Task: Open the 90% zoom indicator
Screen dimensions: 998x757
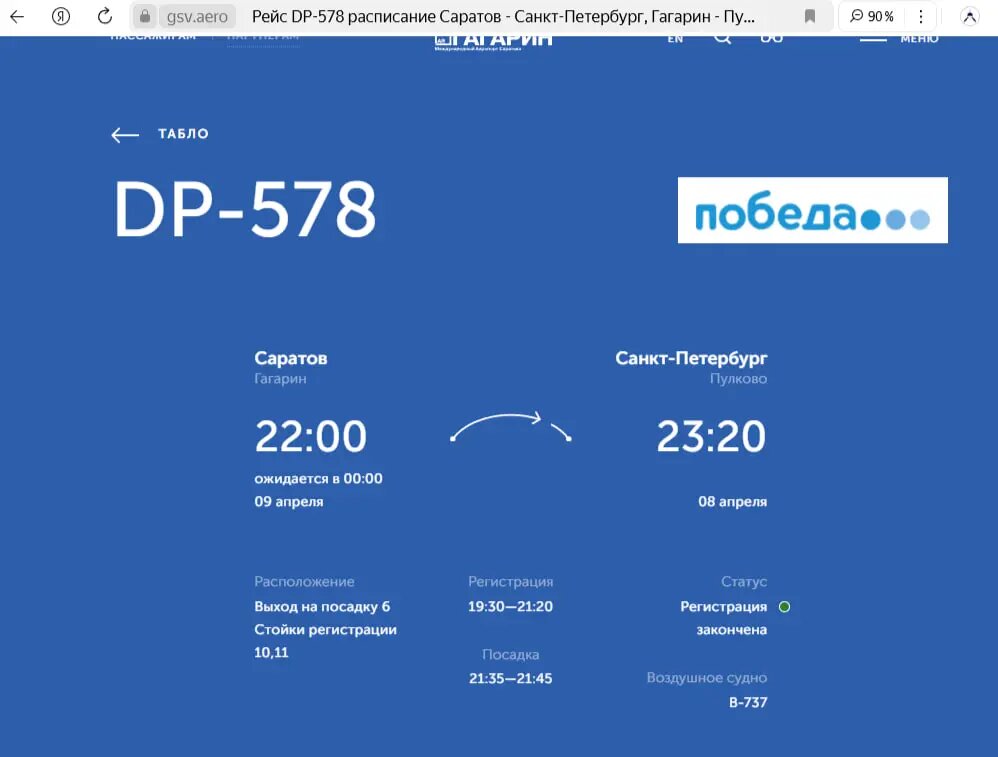Action: [x=872, y=17]
